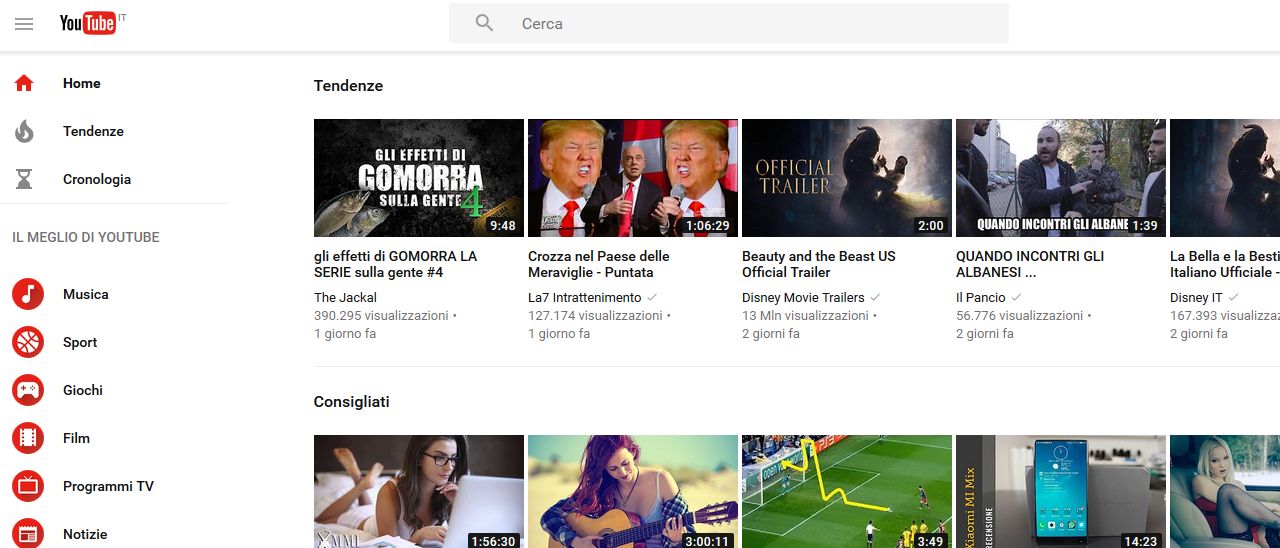Click the verified badge next to Disney IT

pyautogui.click(x=1234, y=297)
